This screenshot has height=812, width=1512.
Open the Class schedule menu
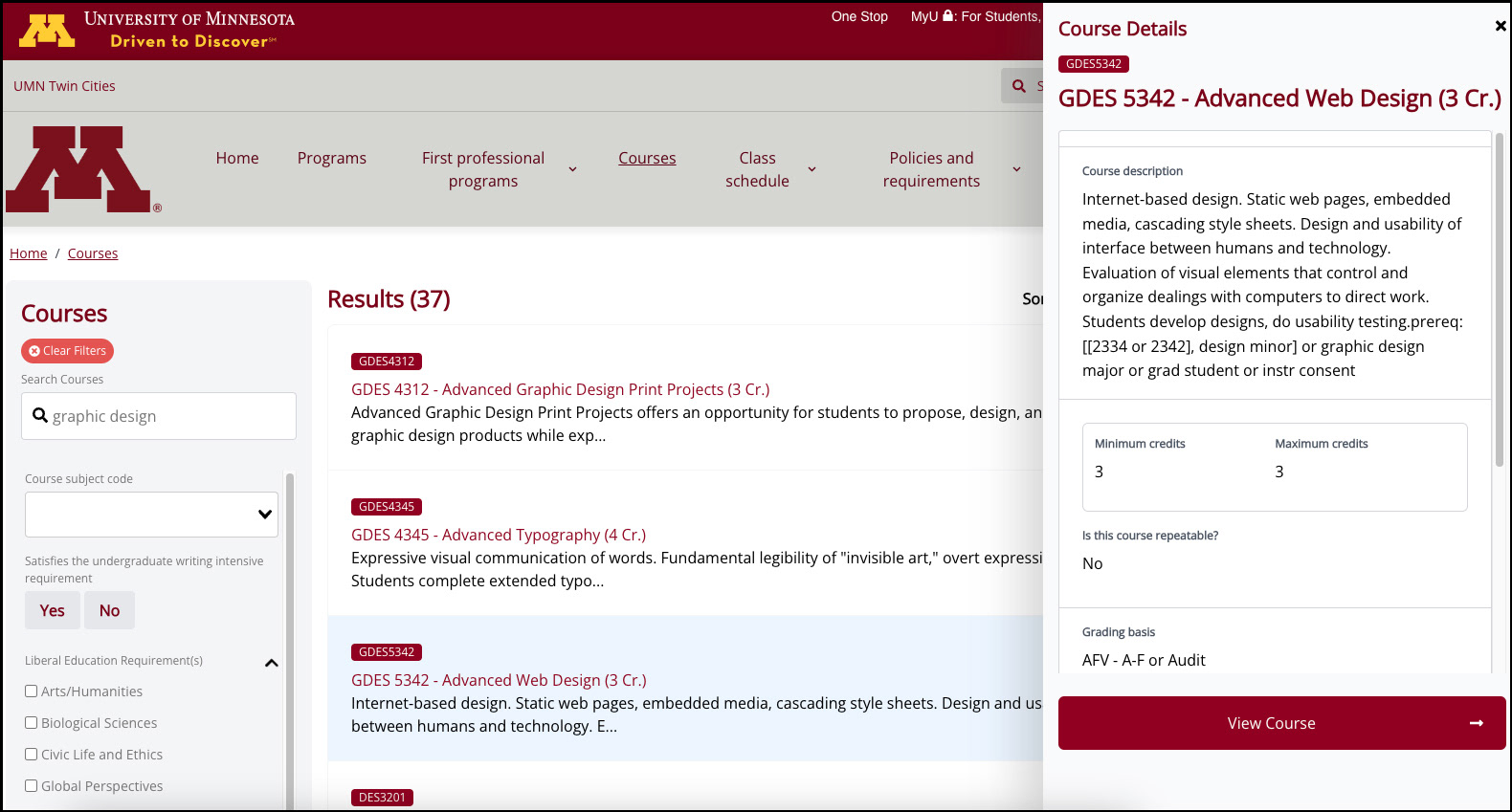[757, 169]
